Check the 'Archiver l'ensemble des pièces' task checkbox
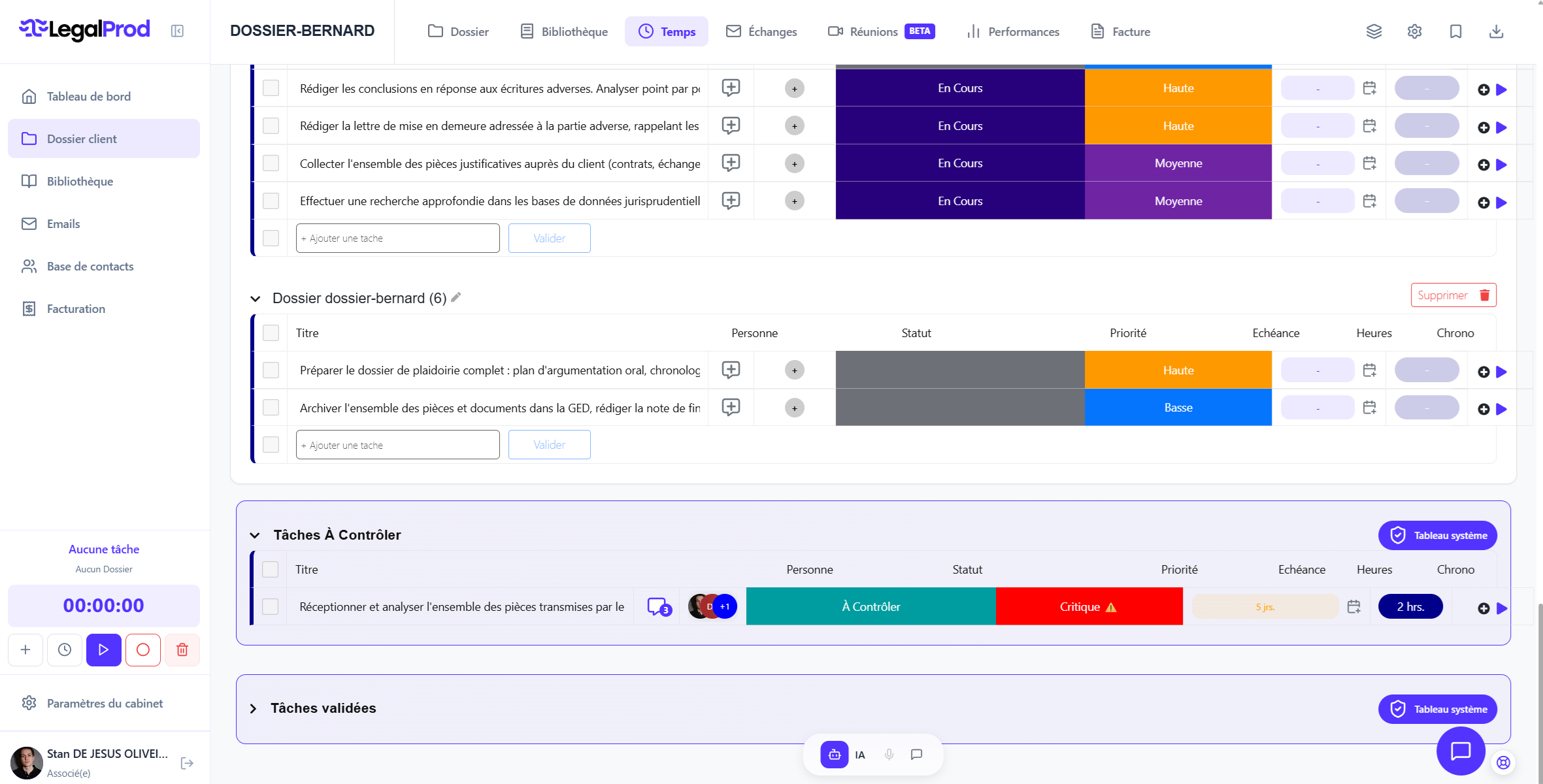The width and height of the screenshot is (1543, 784). point(271,407)
